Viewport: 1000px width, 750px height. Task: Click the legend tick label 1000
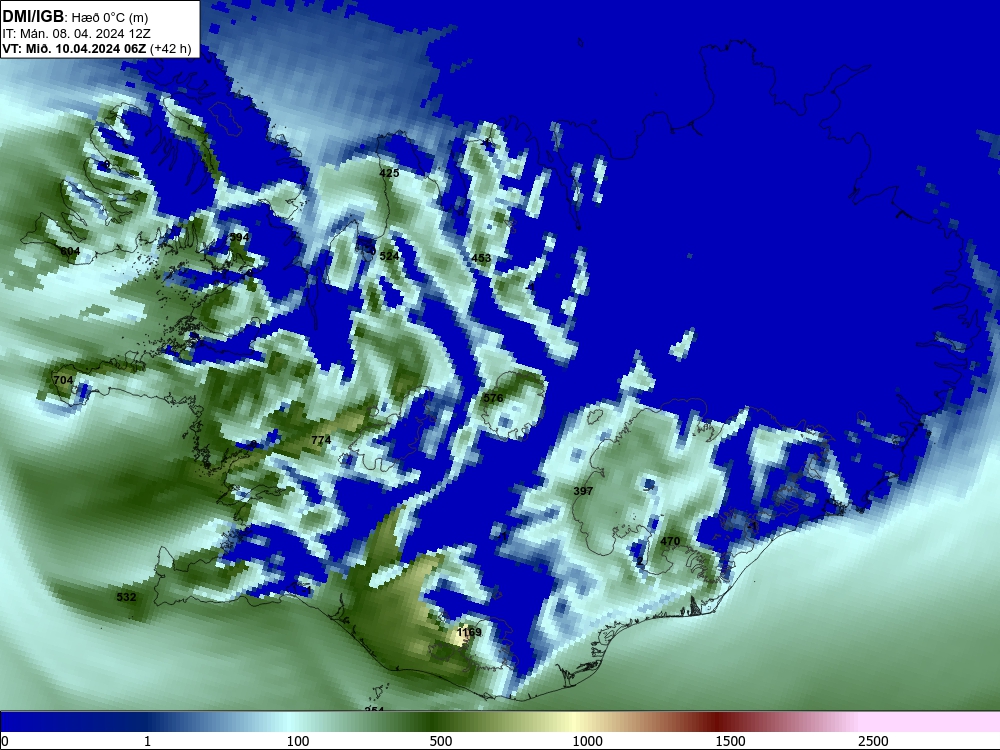tap(587, 741)
